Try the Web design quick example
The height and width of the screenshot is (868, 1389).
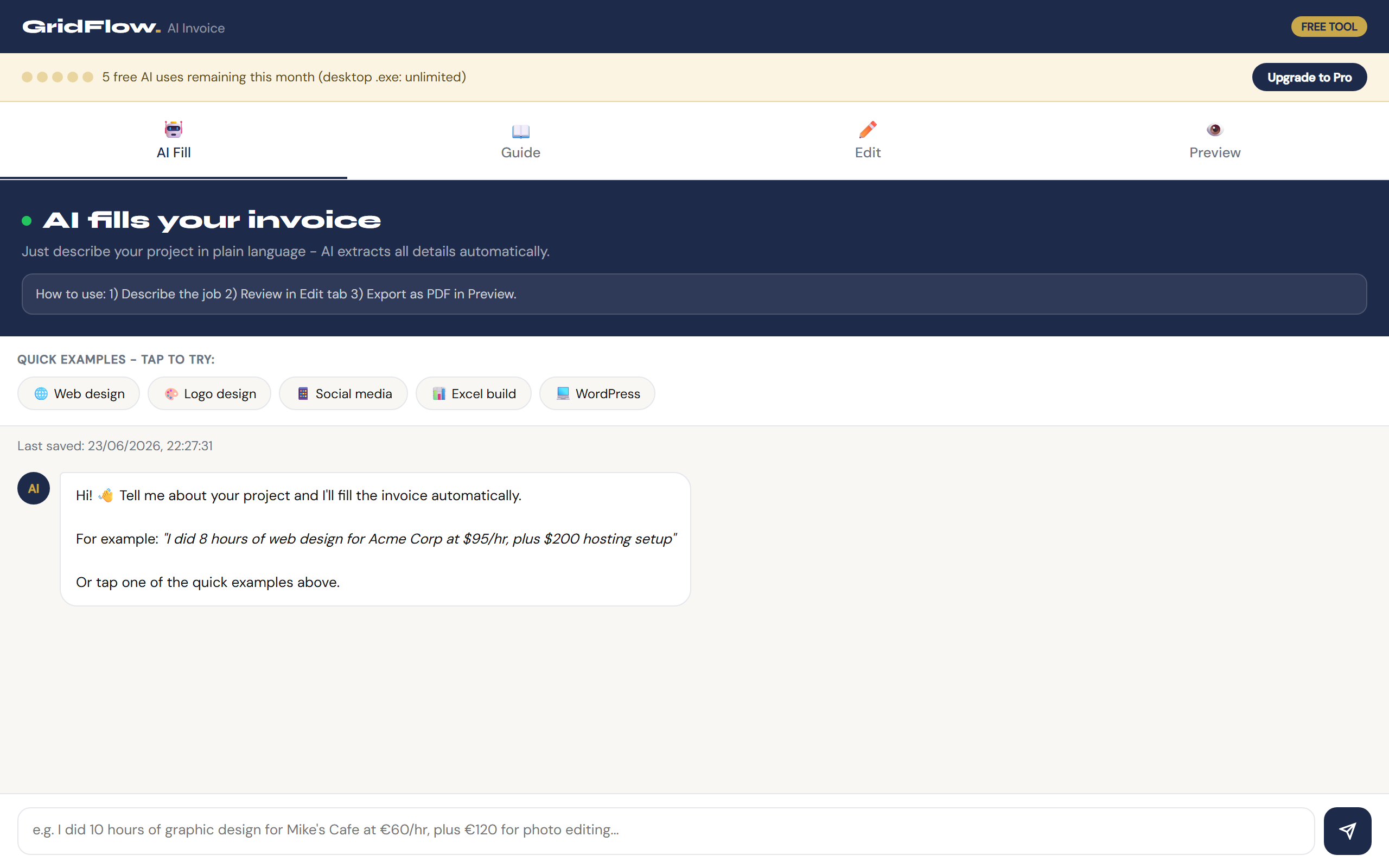tap(79, 393)
